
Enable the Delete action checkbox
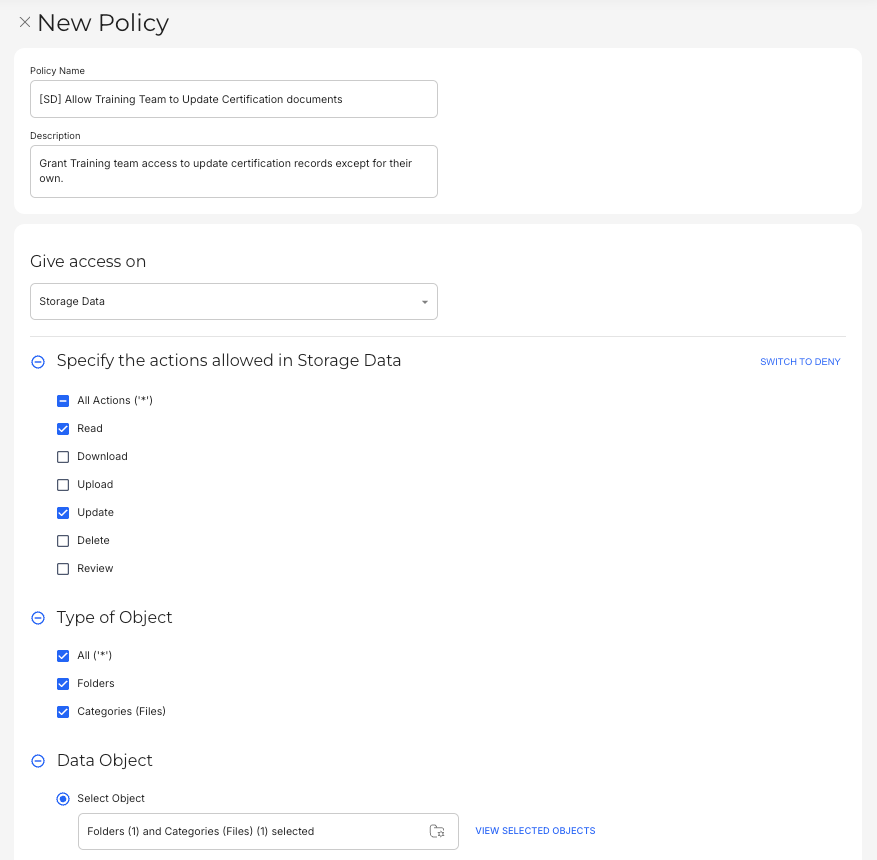63,541
